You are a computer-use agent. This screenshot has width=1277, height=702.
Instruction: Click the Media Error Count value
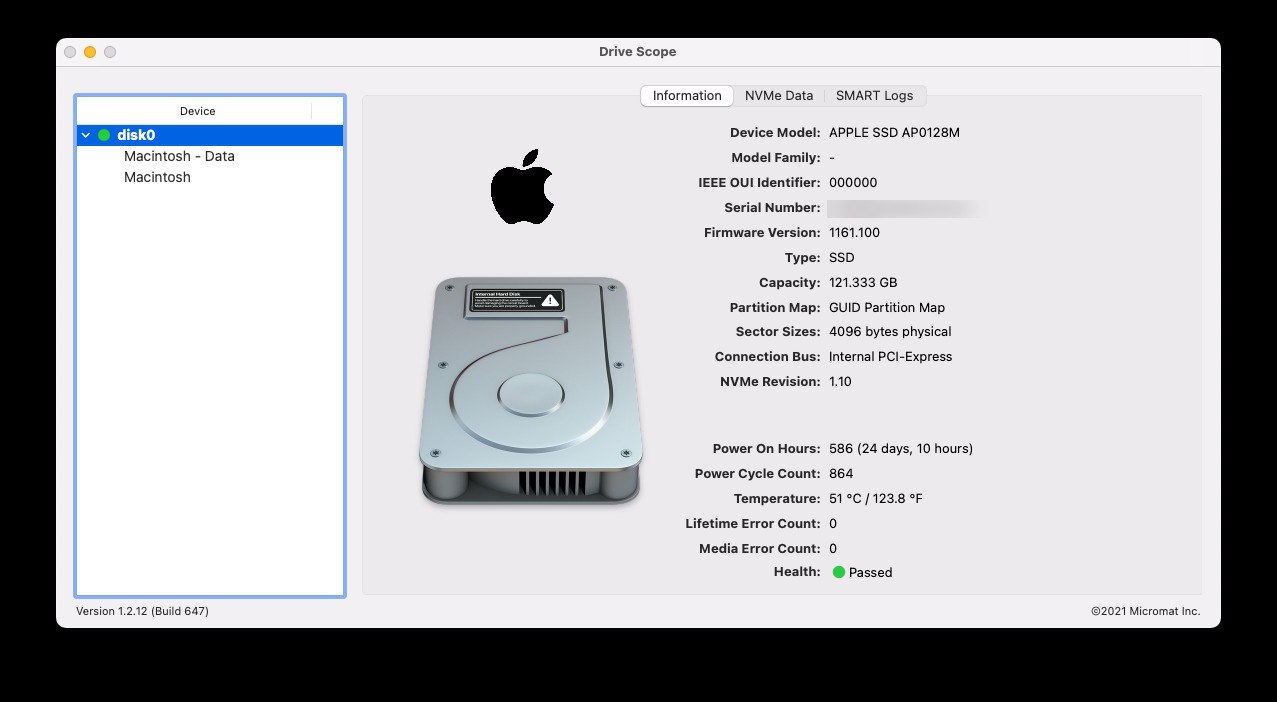833,548
